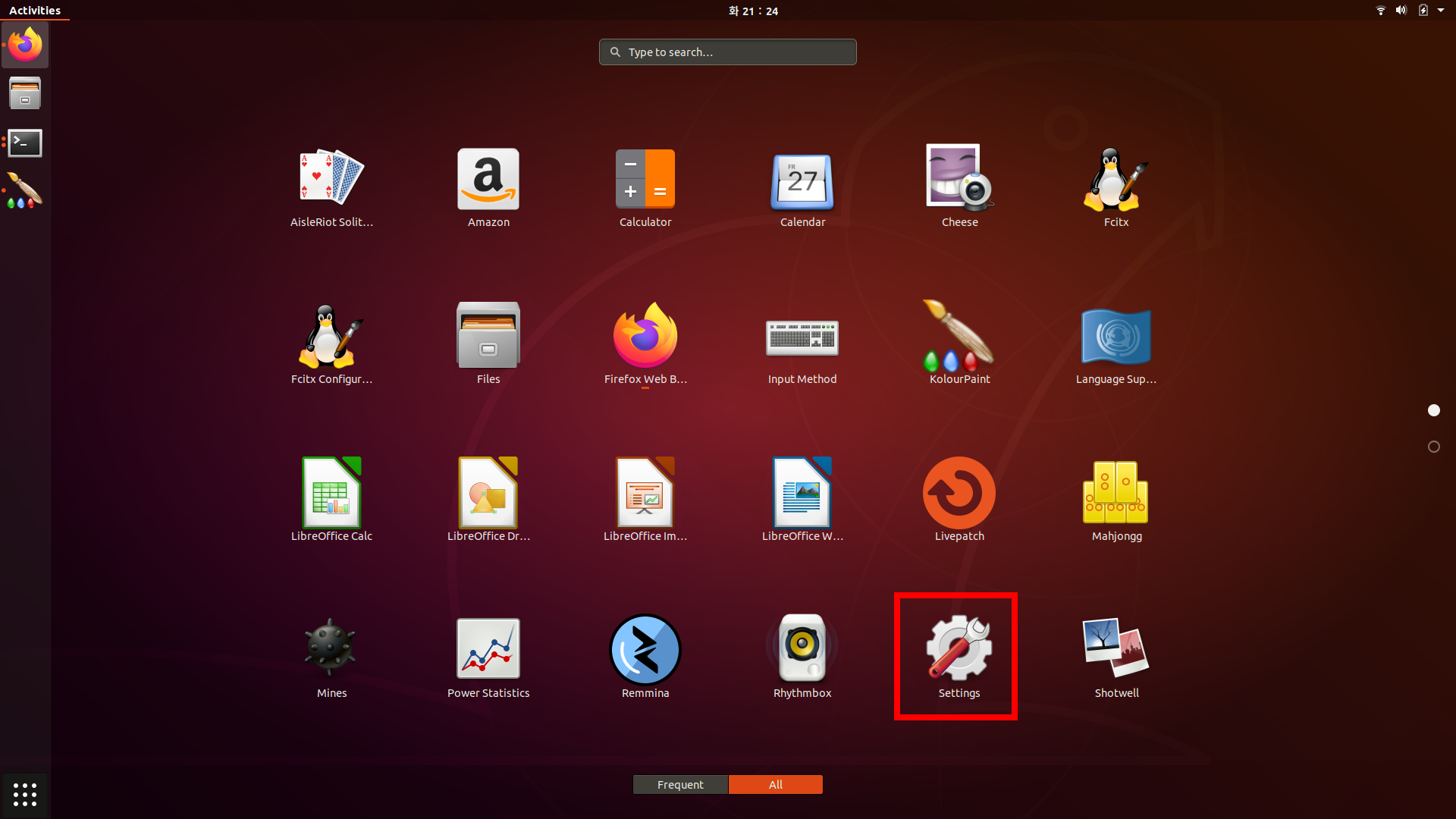
Task: Open the Livepatch application
Action: [959, 493]
